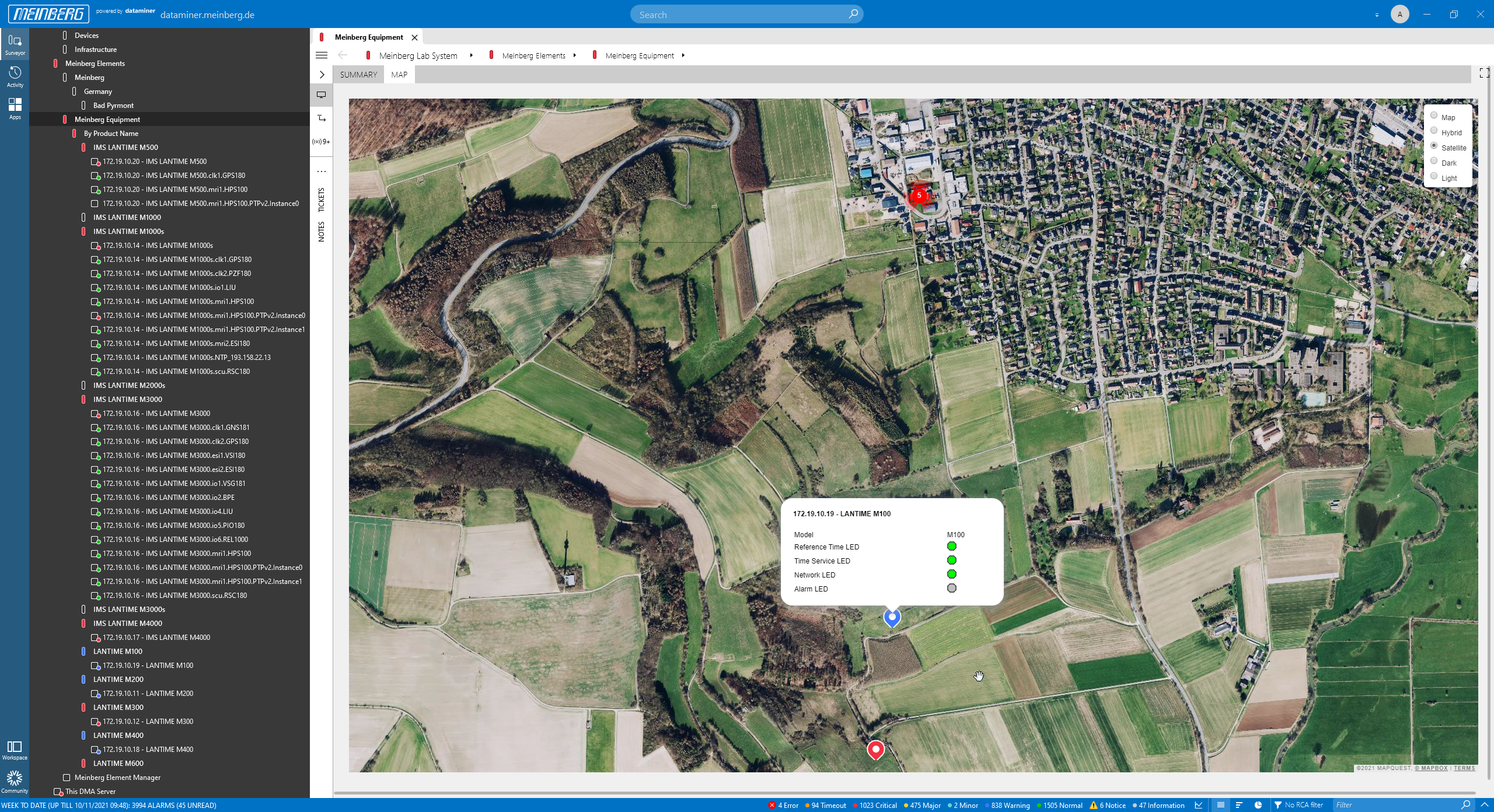
Task: Open the small dropdown arrow beside avatar
Action: pyautogui.click(x=1377, y=15)
